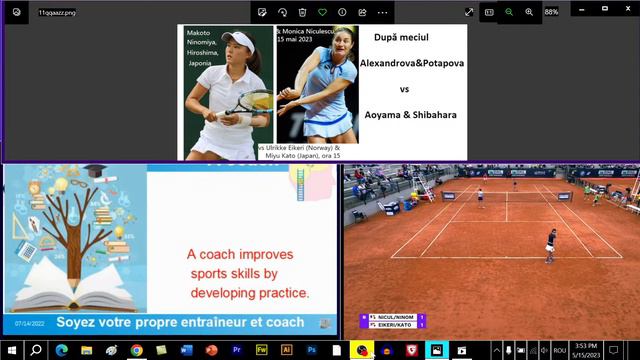
Task: Open the blank document icon in taskbar
Action: tap(337, 350)
